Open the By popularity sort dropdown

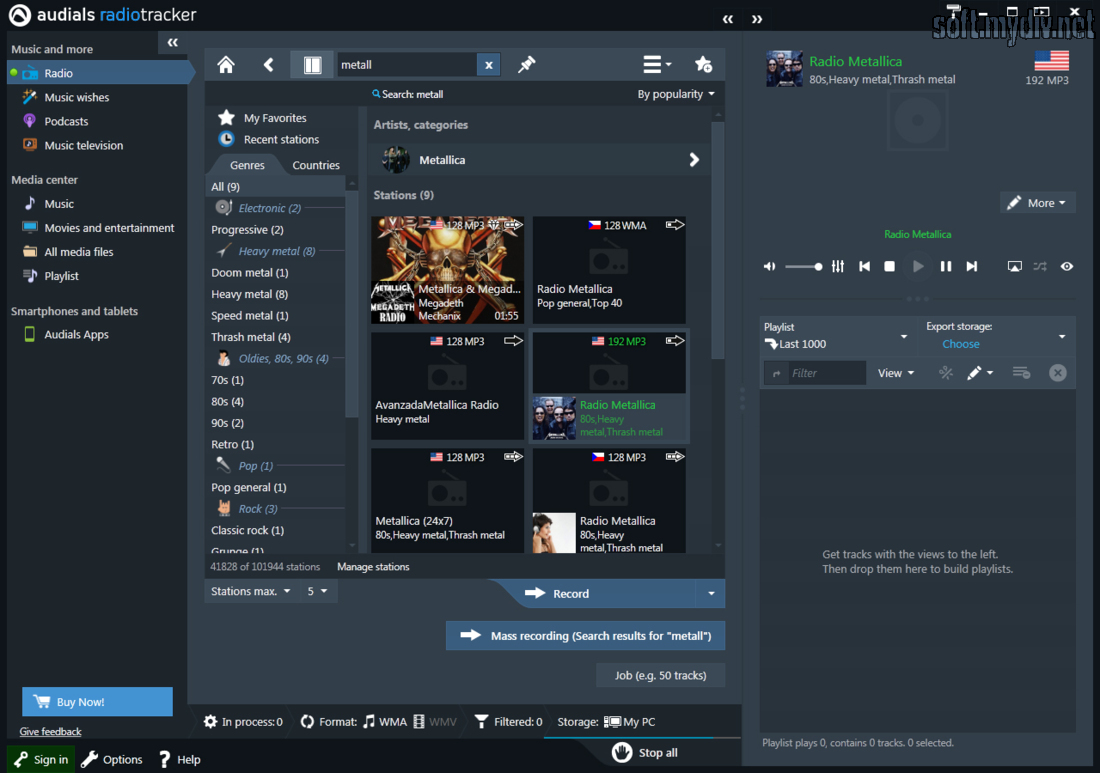pyautogui.click(x=676, y=94)
